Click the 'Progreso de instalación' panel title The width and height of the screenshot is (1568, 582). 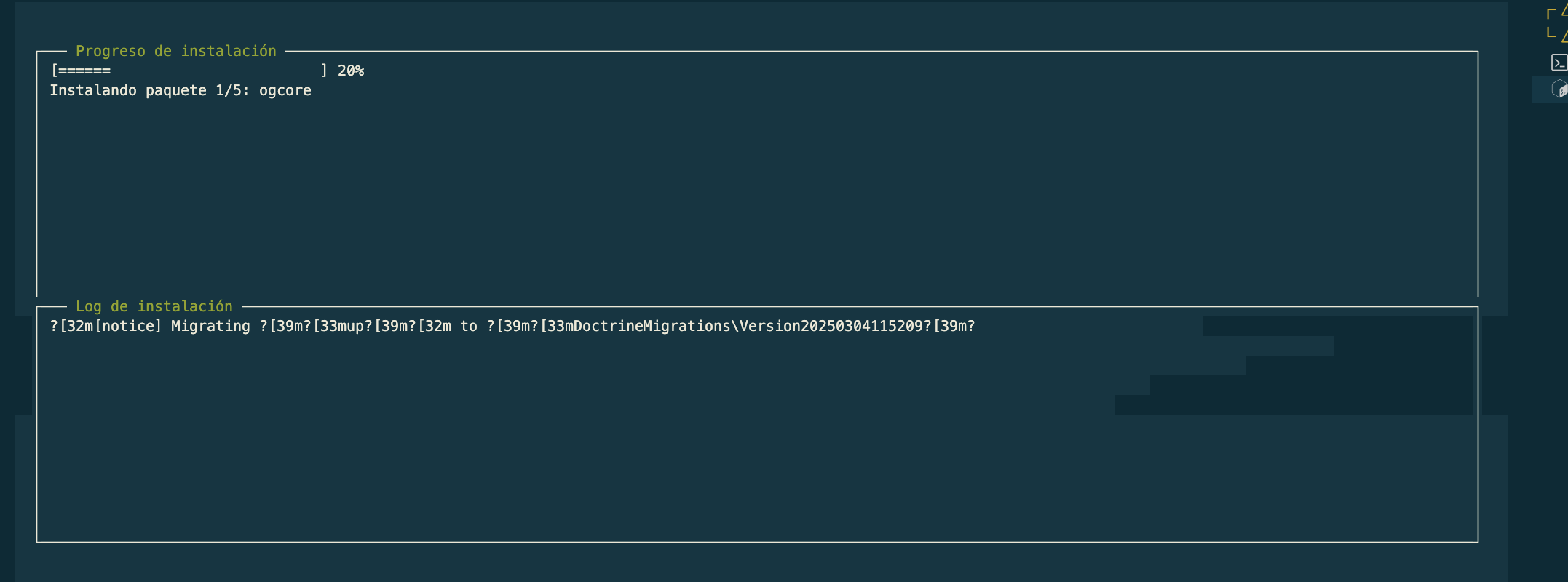click(176, 51)
